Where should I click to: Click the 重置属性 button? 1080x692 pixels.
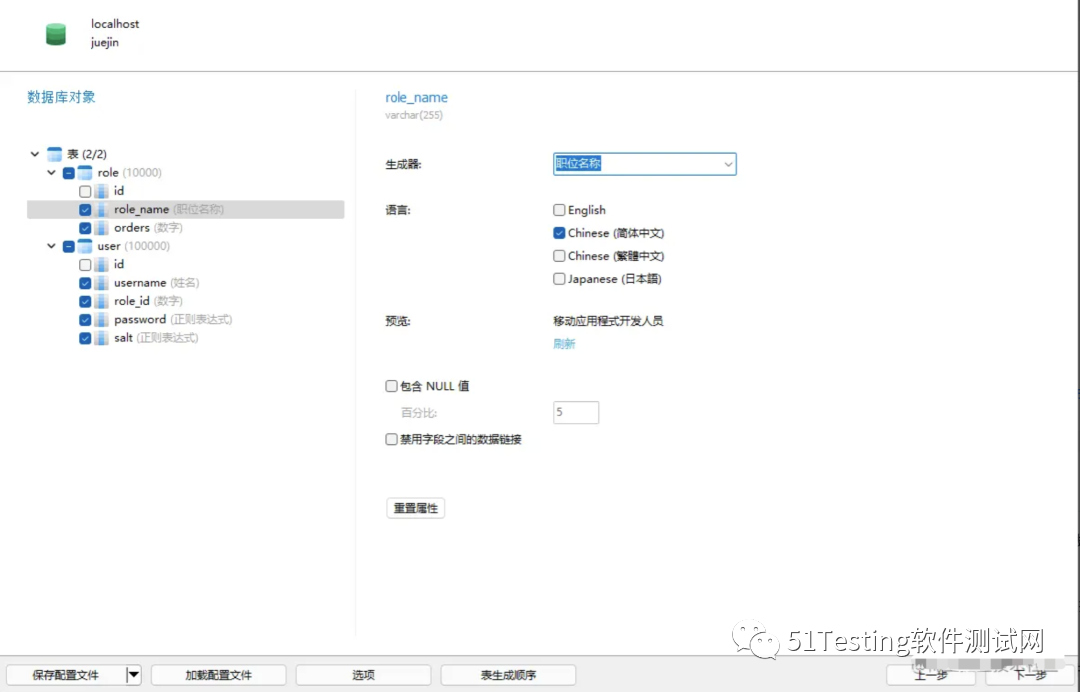coord(415,507)
